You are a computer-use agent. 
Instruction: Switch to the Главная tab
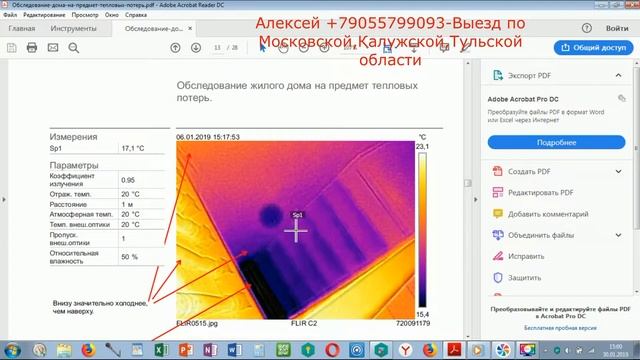tap(22, 29)
